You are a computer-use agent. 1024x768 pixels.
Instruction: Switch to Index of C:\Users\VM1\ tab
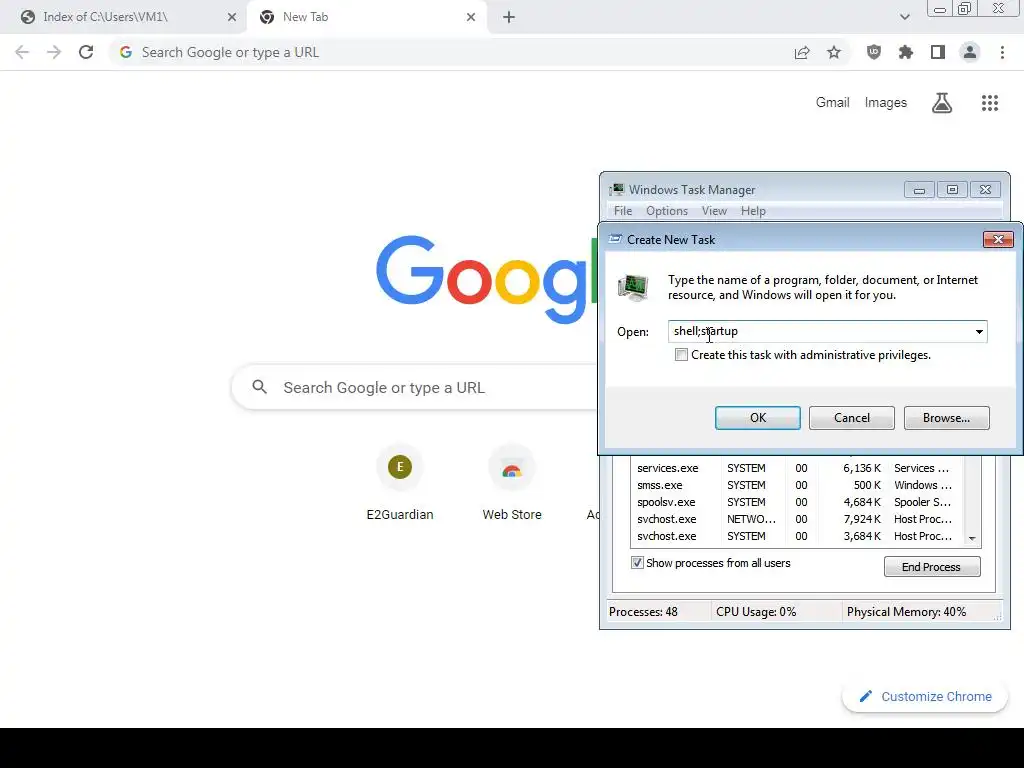tap(123, 17)
